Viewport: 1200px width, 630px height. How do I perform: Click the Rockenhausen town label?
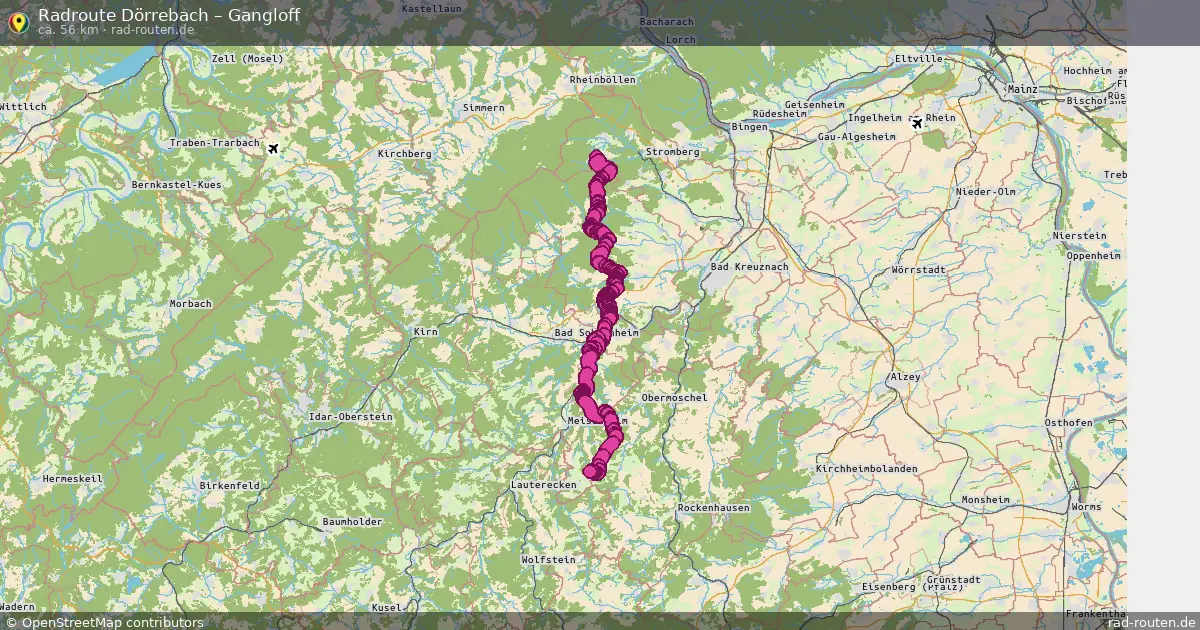[714, 508]
